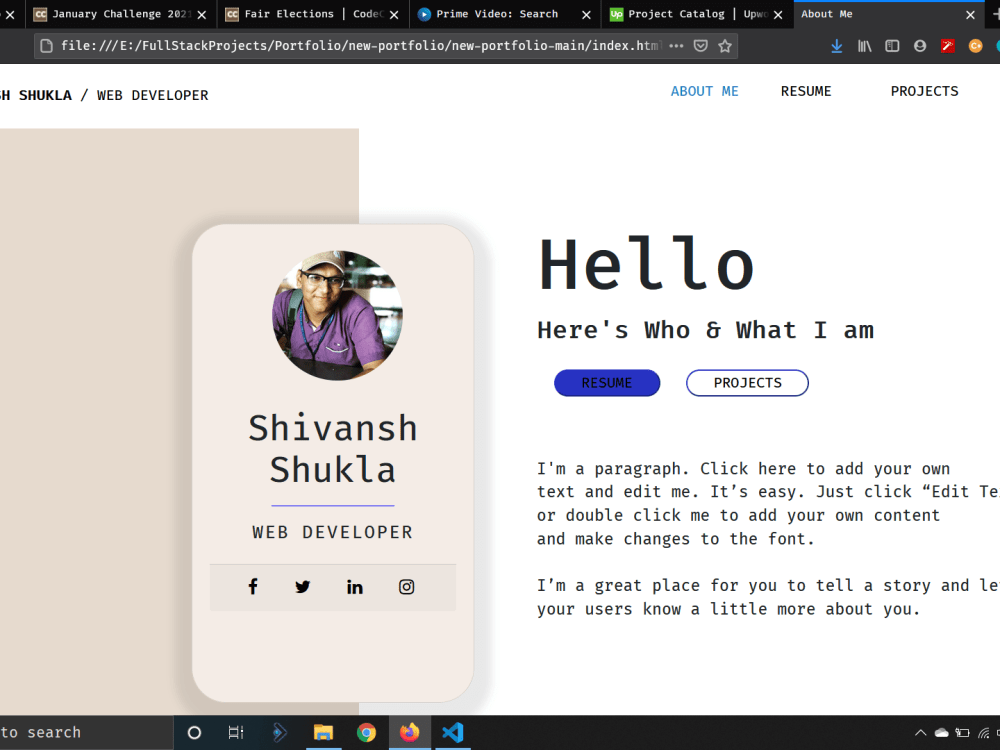Click the Windows taskbar search box
The width and height of the screenshot is (1000, 750).
click(x=86, y=733)
